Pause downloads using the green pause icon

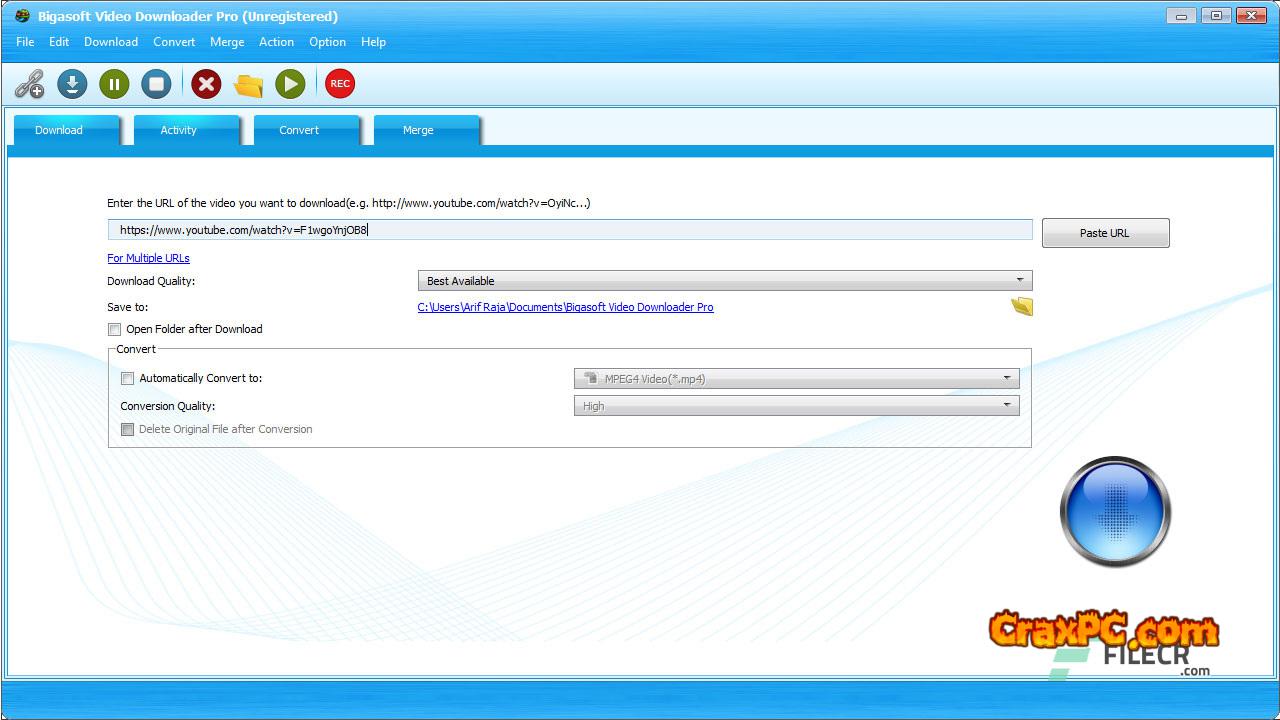click(114, 84)
